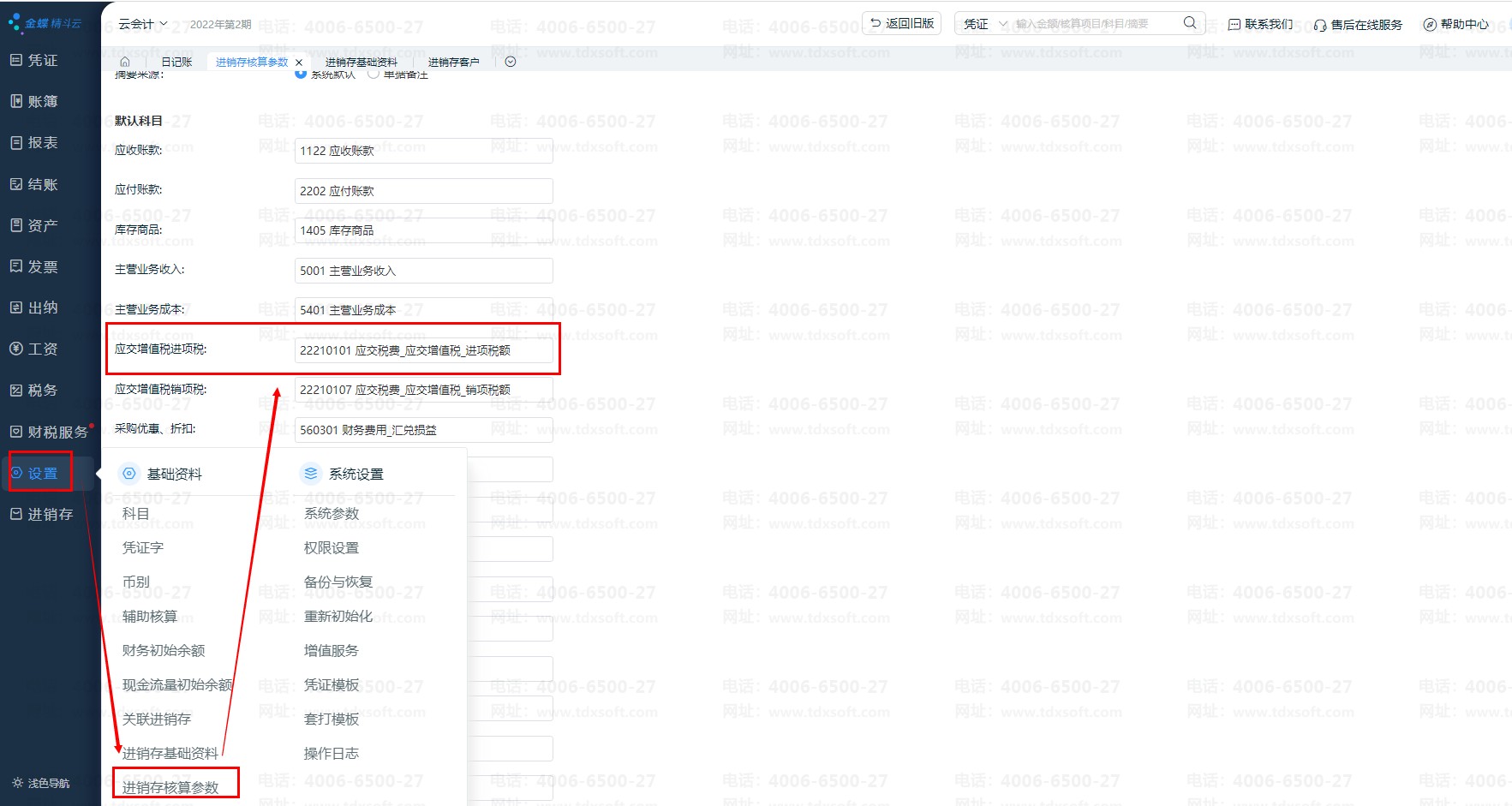Select the 系统默认 radio button

301,74
